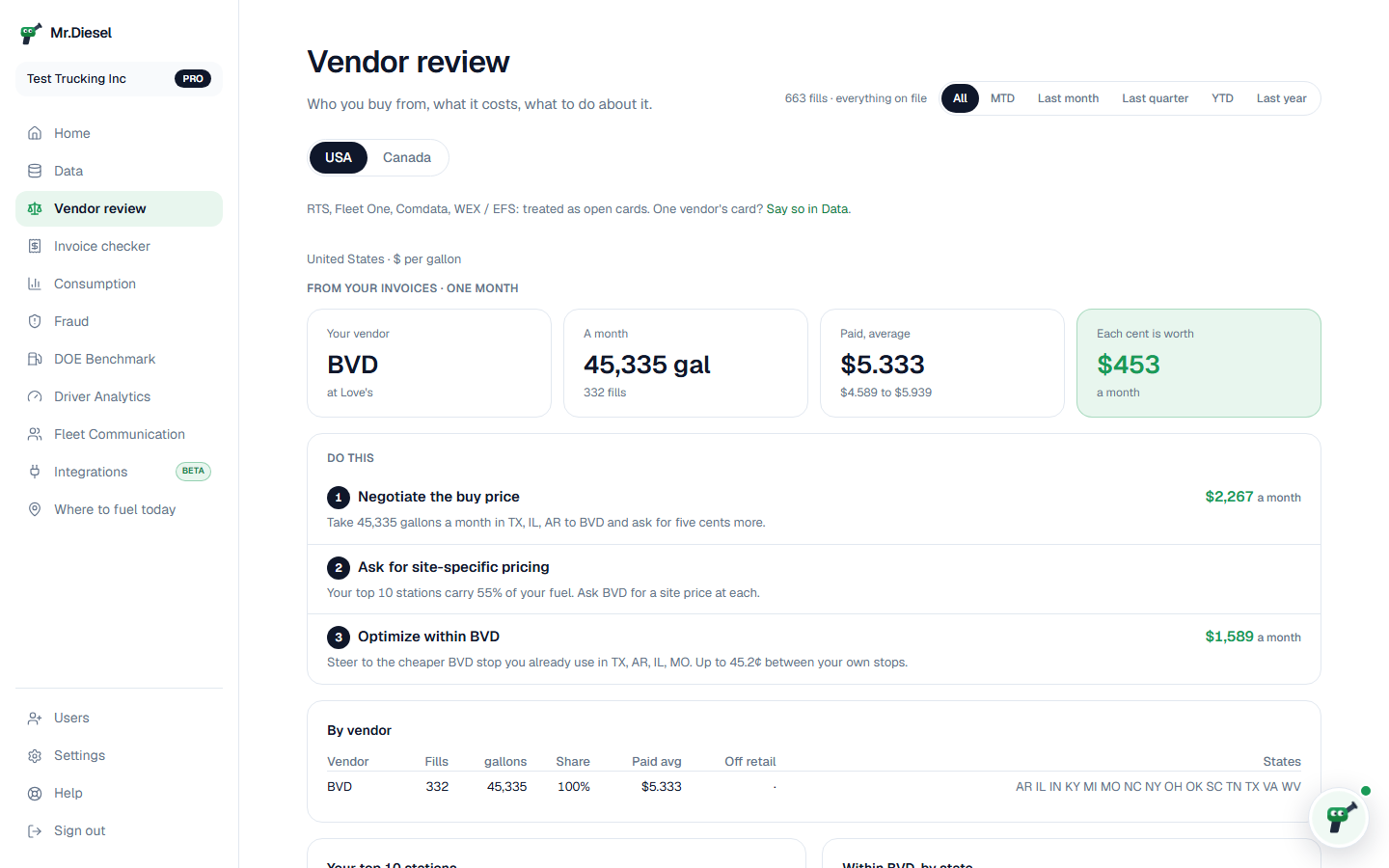Open the Negotiate the buy price recommendation
Viewport: 1389px width, 868px height.
click(814, 509)
